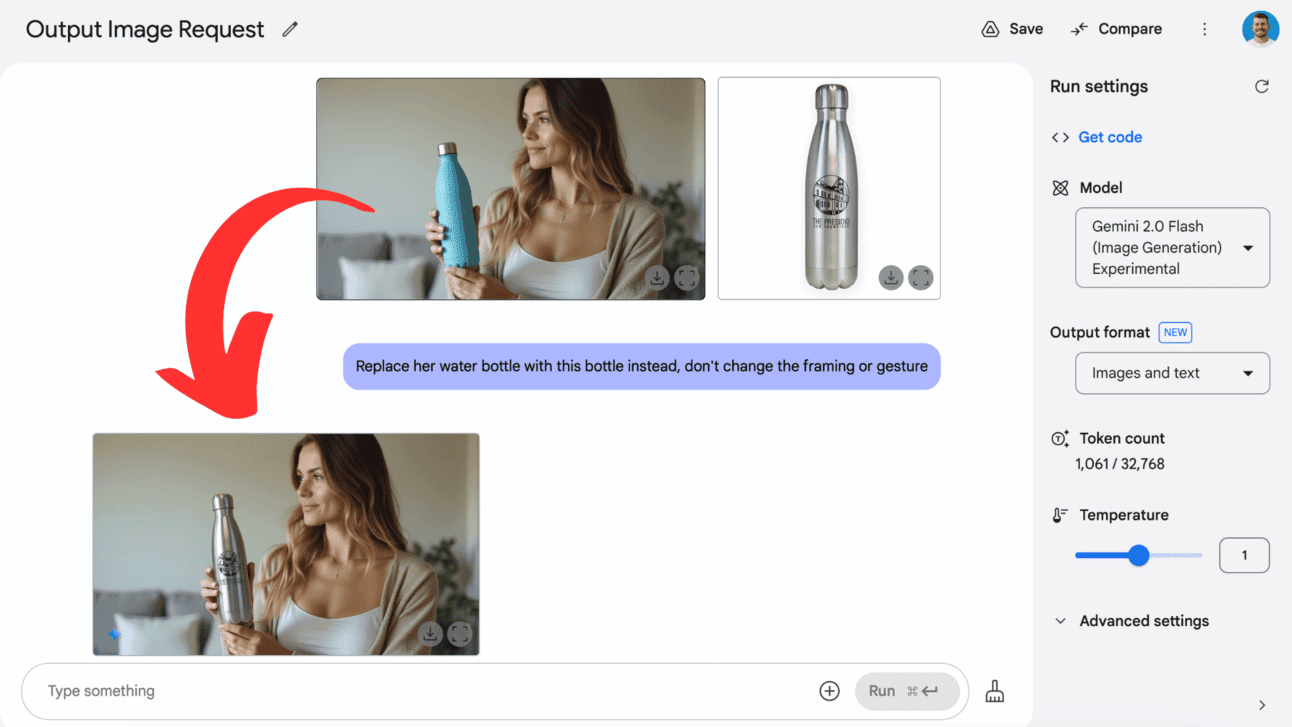Expand the generated output image fullscreen
1292x727 pixels.
[460, 633]
